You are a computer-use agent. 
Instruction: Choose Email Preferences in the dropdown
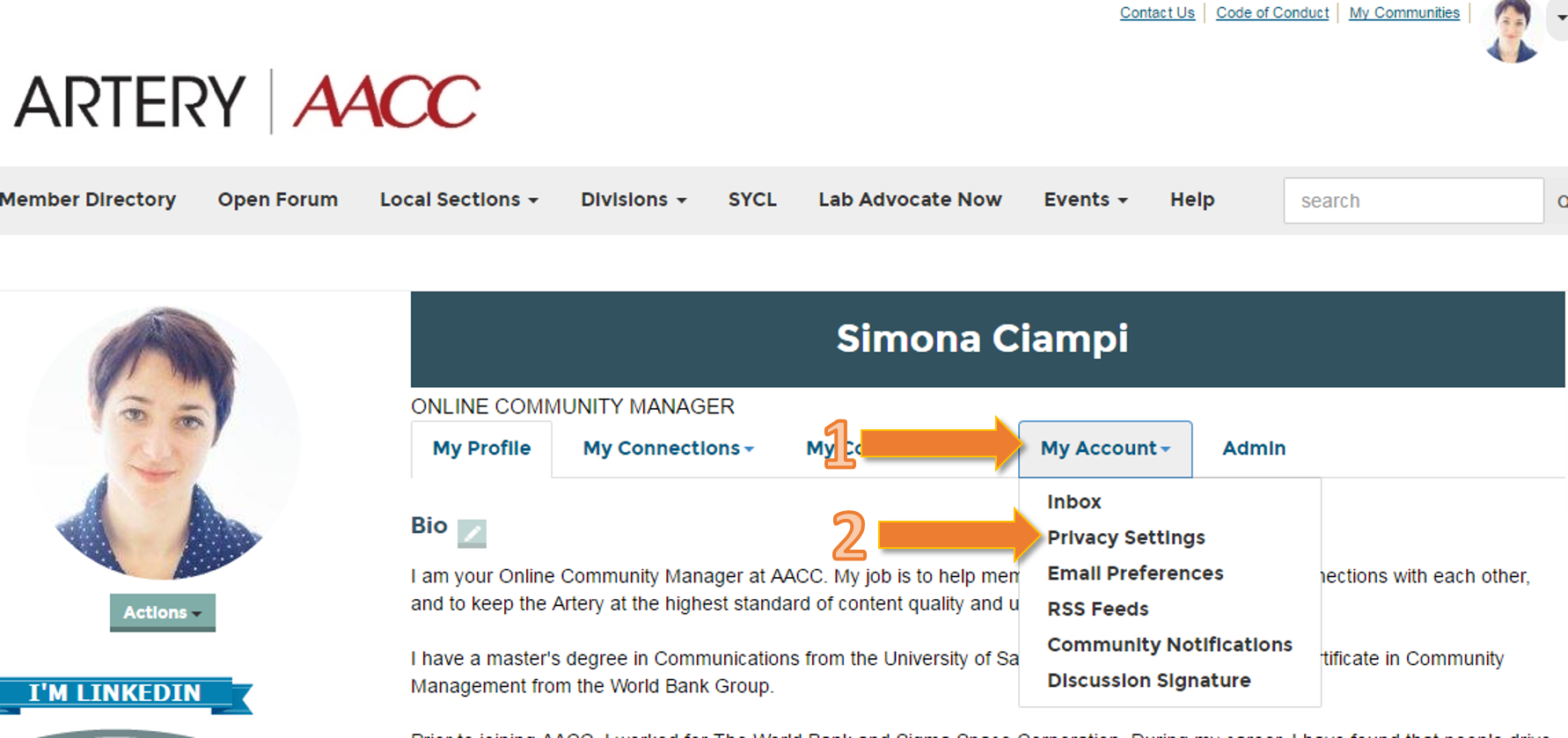tap(1135, 574)
